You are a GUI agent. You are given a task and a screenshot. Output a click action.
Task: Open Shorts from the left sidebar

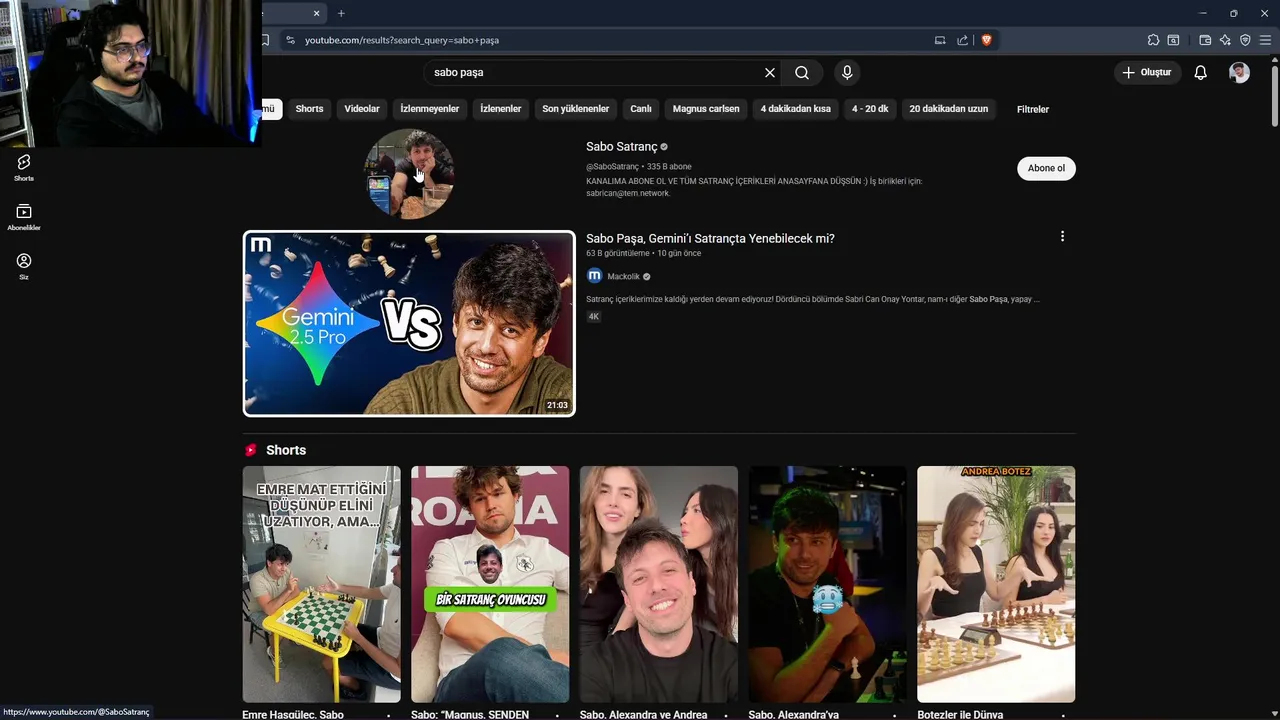[x=24, y=167]
